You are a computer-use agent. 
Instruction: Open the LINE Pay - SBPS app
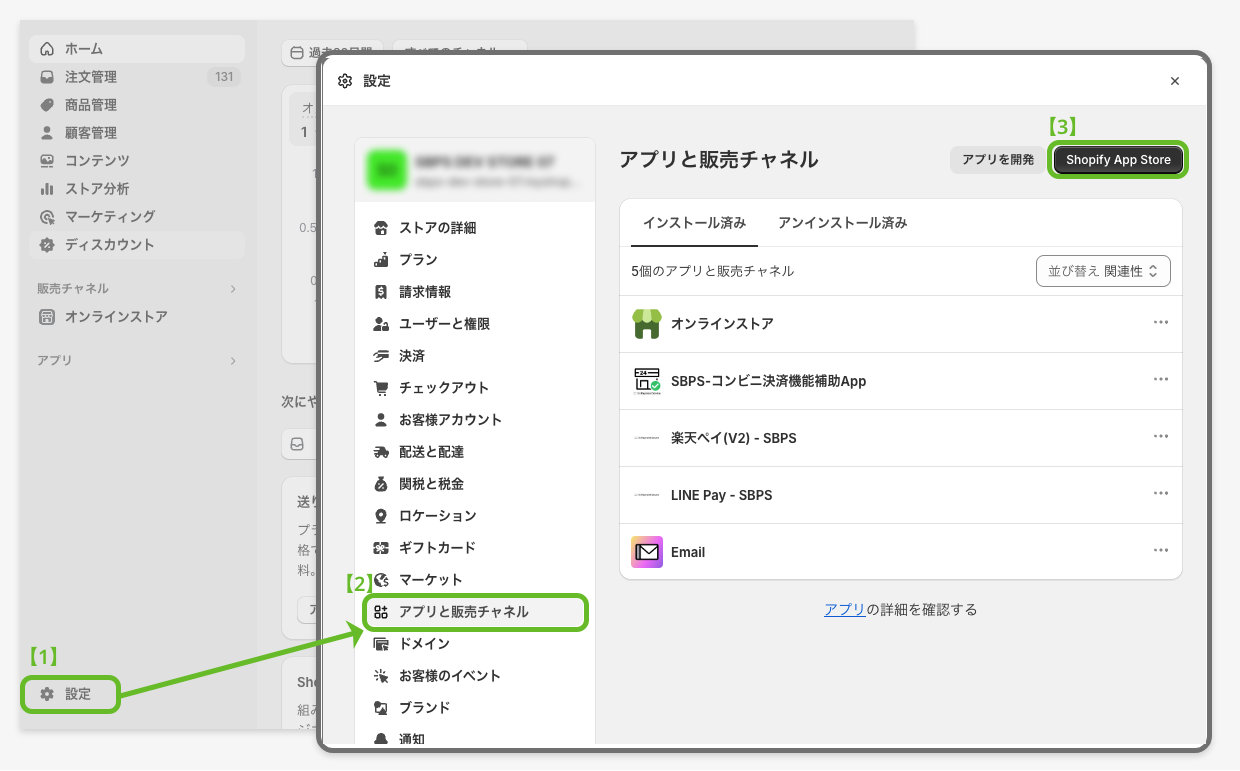click(901, 495)
